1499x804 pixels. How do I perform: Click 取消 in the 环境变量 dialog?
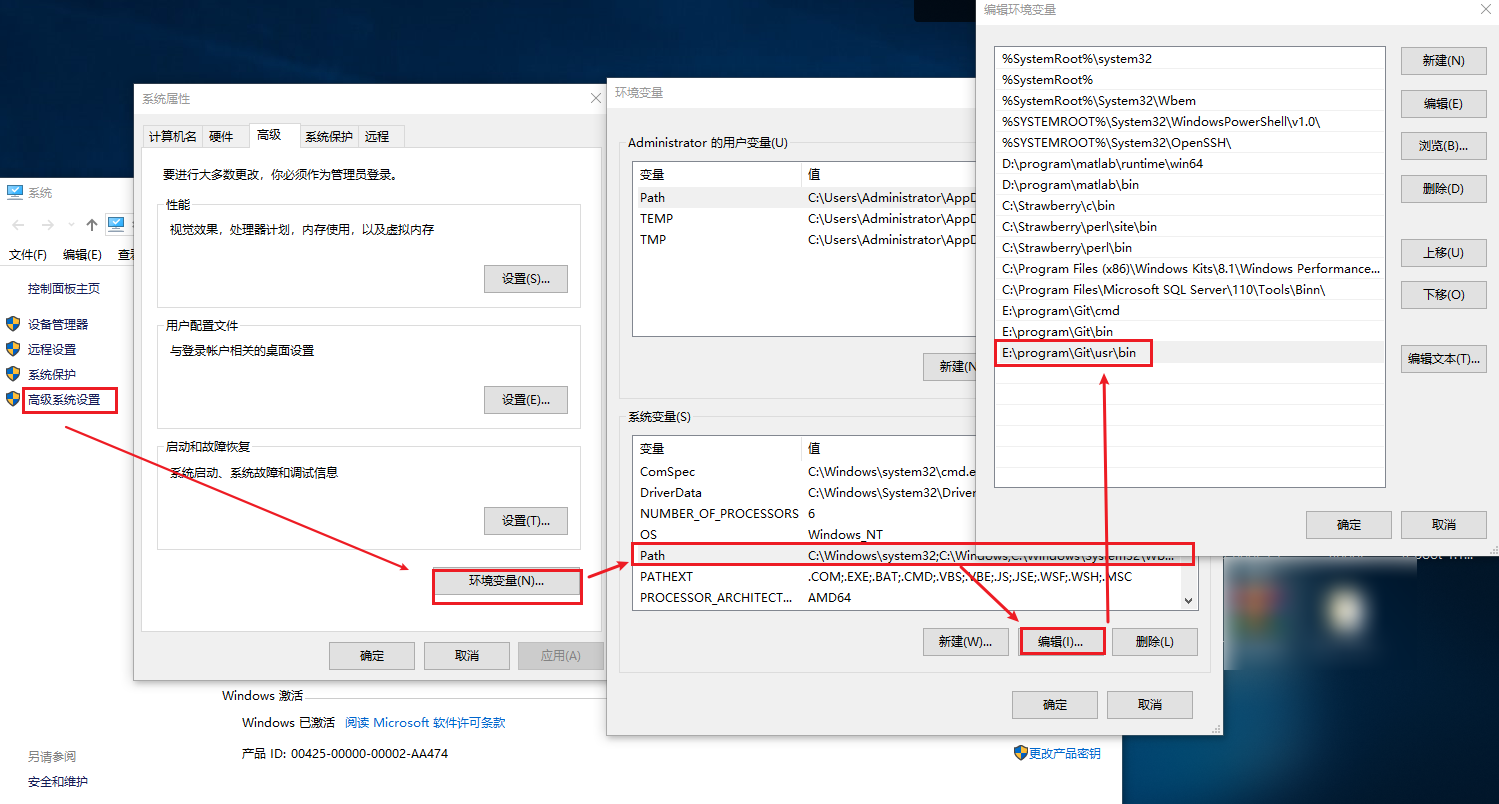click(x=1150, y=704)
